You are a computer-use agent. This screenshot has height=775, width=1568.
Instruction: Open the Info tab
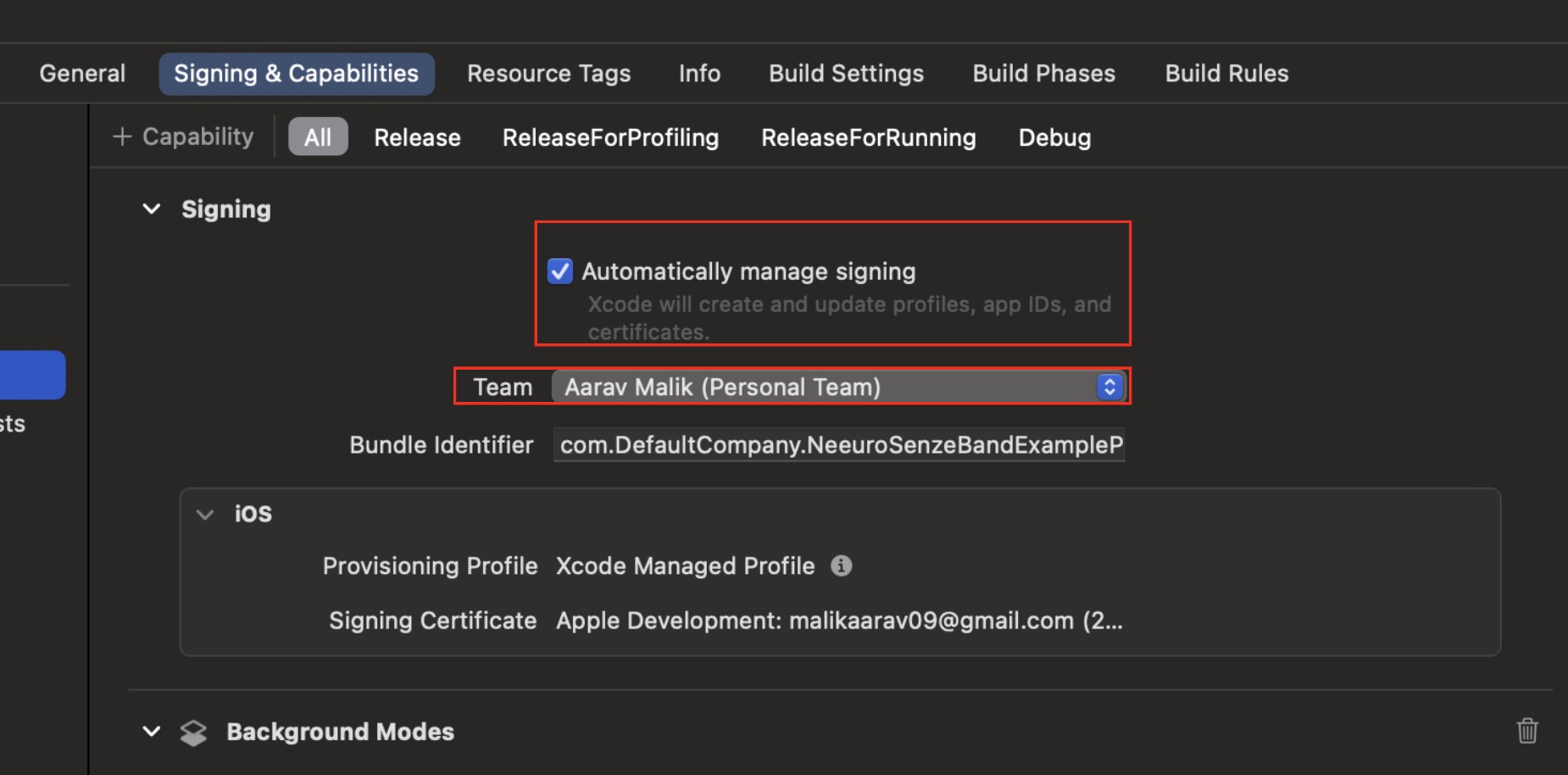698,73
